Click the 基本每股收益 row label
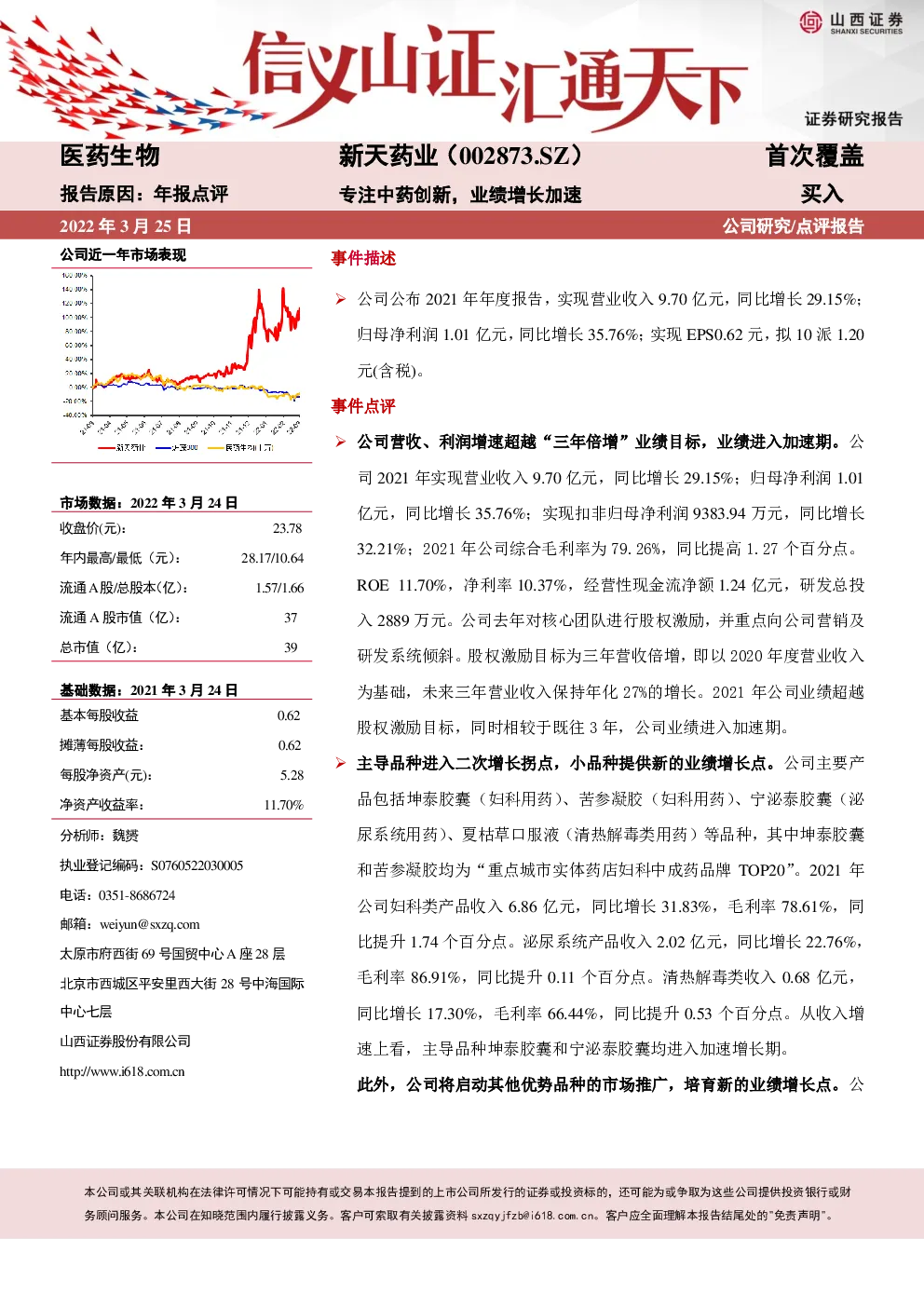Screen dimensions: 924x1307 coord(99,715)
